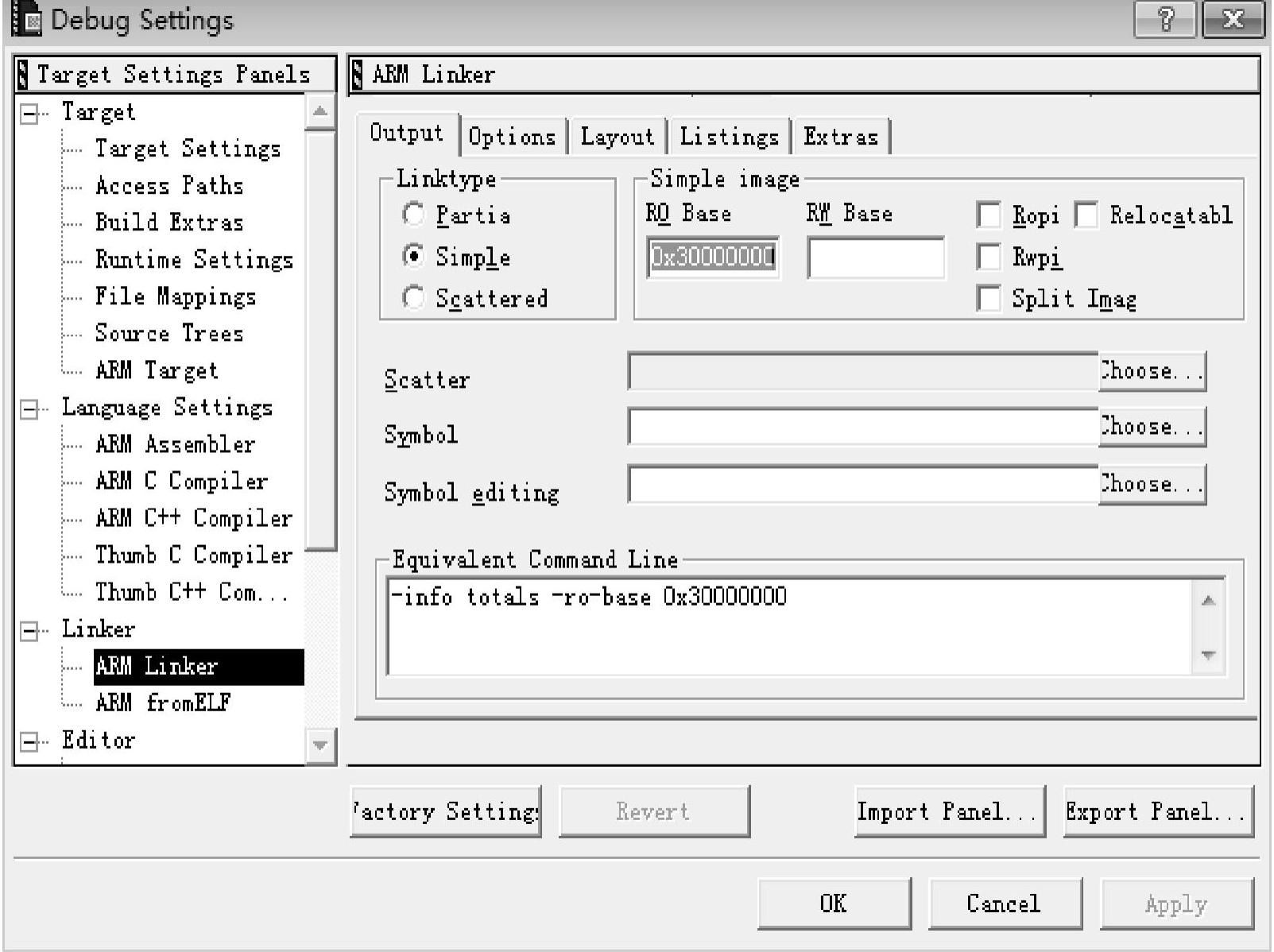The image size is (1274, 952).
Task: Click the RO Base input field
Action: [x=713, y=257]
